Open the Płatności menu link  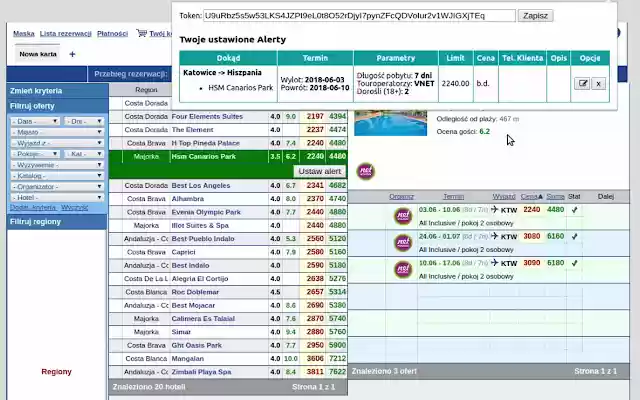click(x=112, y=33)
